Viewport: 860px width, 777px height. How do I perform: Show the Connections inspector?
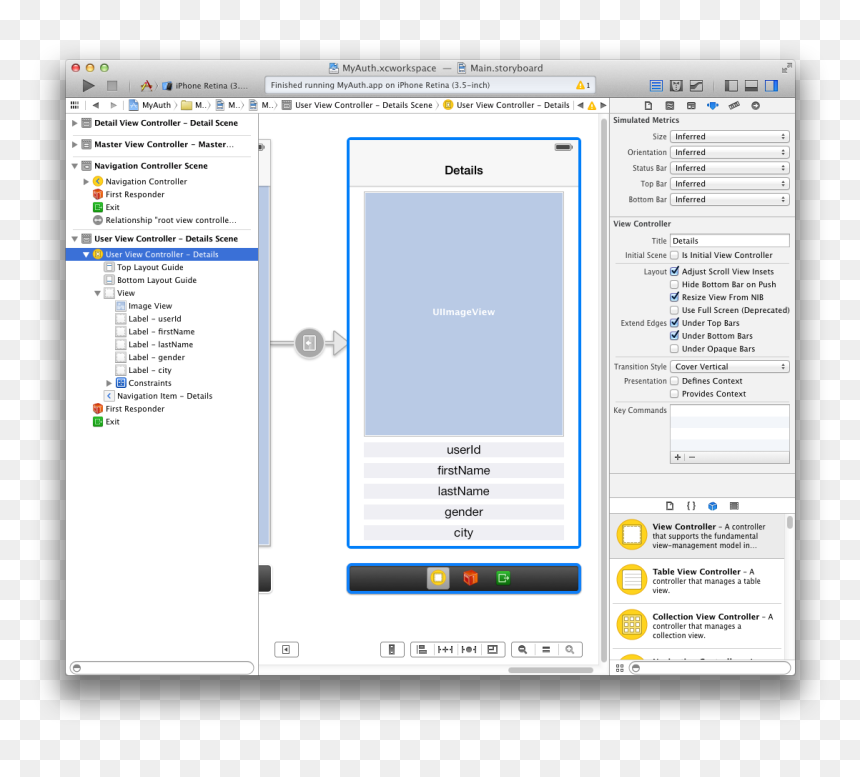pos(756,105)
